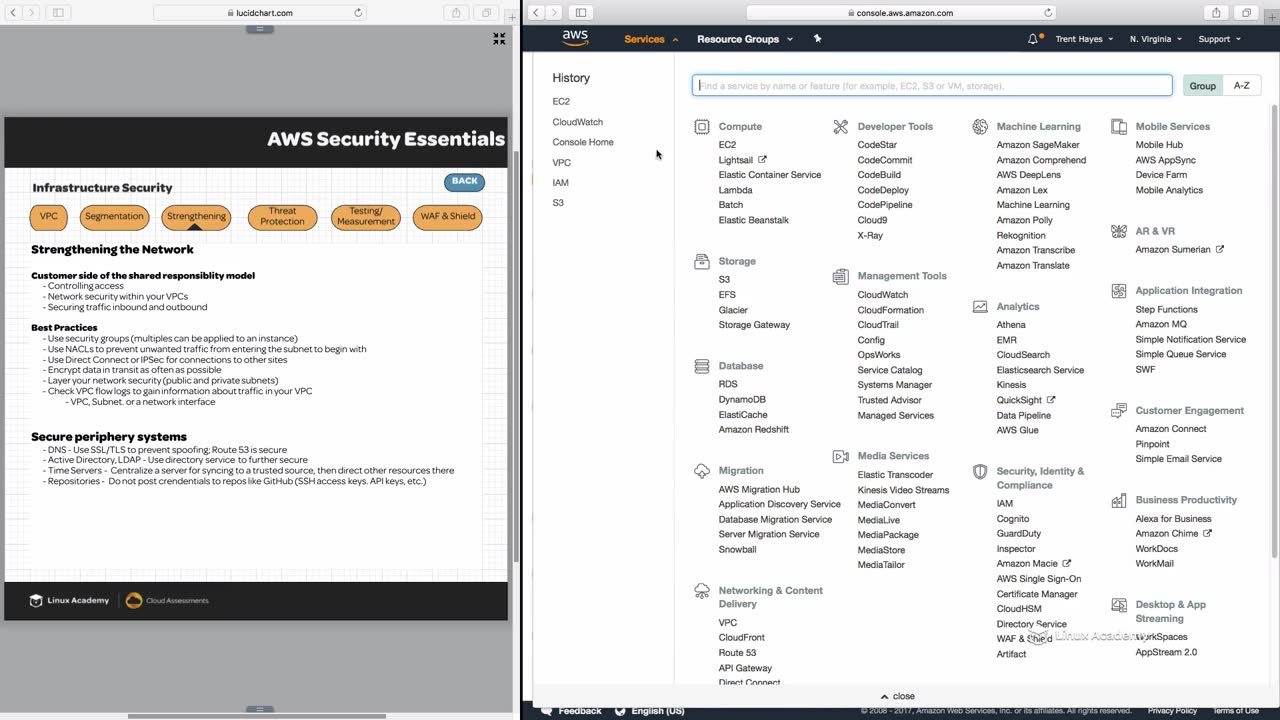The width and height of the screenshot is (1280, 720).
Task: Open CloudFormation under Management Tools
Action: tap(890, 310)
